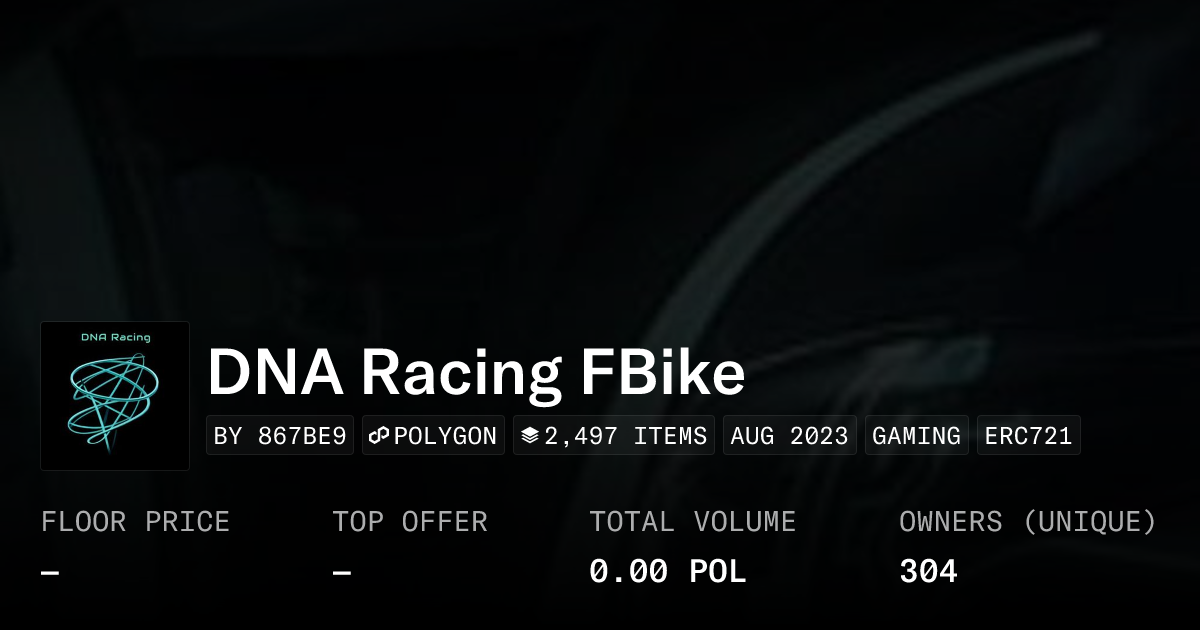
Task: Click the TOTAL VOLUME label
Action: pos(692,522)
